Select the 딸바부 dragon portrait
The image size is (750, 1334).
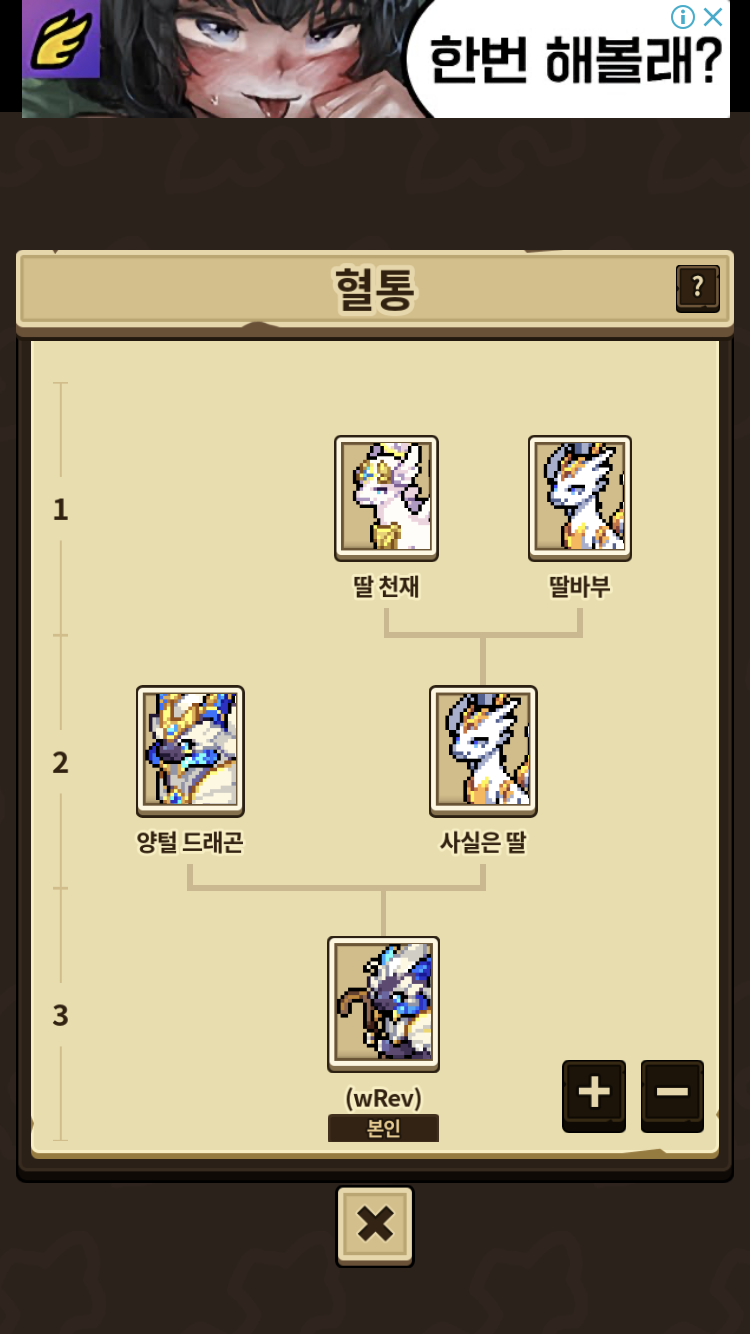pos(580,497)
